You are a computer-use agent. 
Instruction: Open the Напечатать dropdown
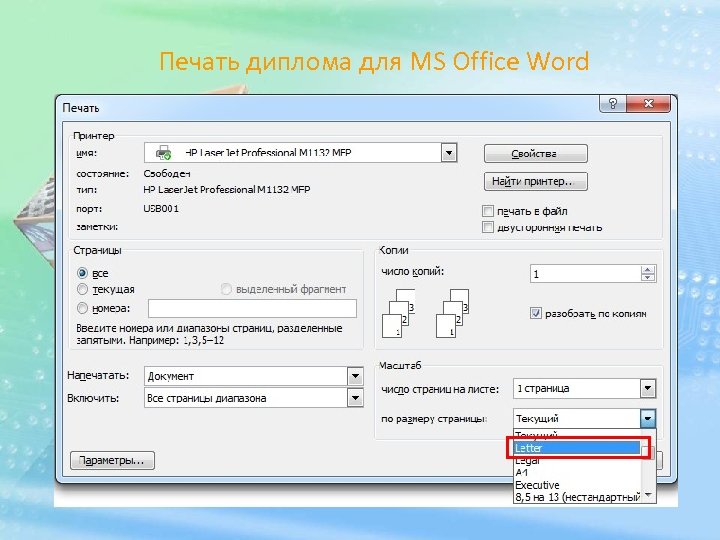click(355, 376)
